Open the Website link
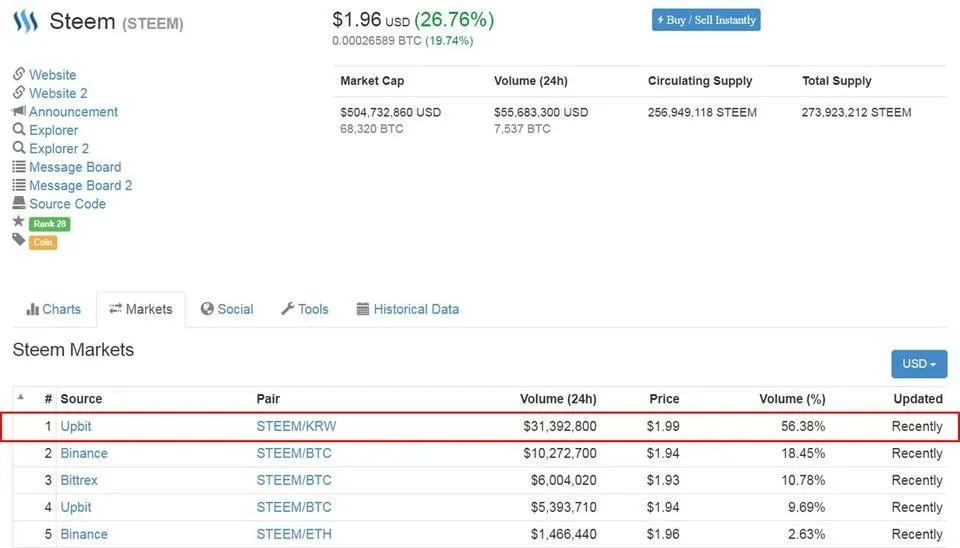The width and height of the screenshot is (960, 548). pos(53,75)
